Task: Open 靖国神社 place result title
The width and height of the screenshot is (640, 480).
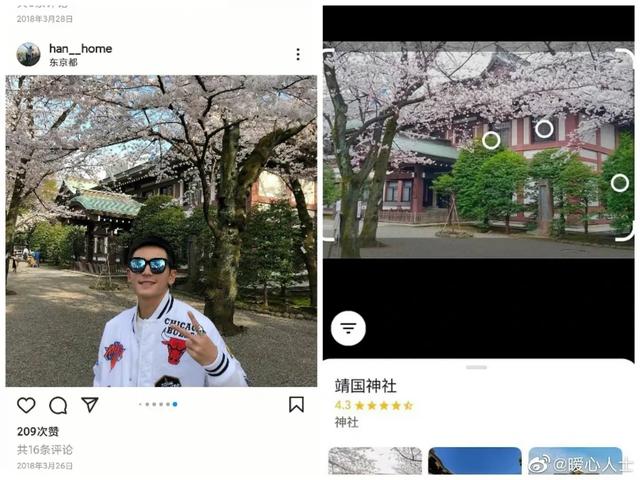Action: coord(365,386)
